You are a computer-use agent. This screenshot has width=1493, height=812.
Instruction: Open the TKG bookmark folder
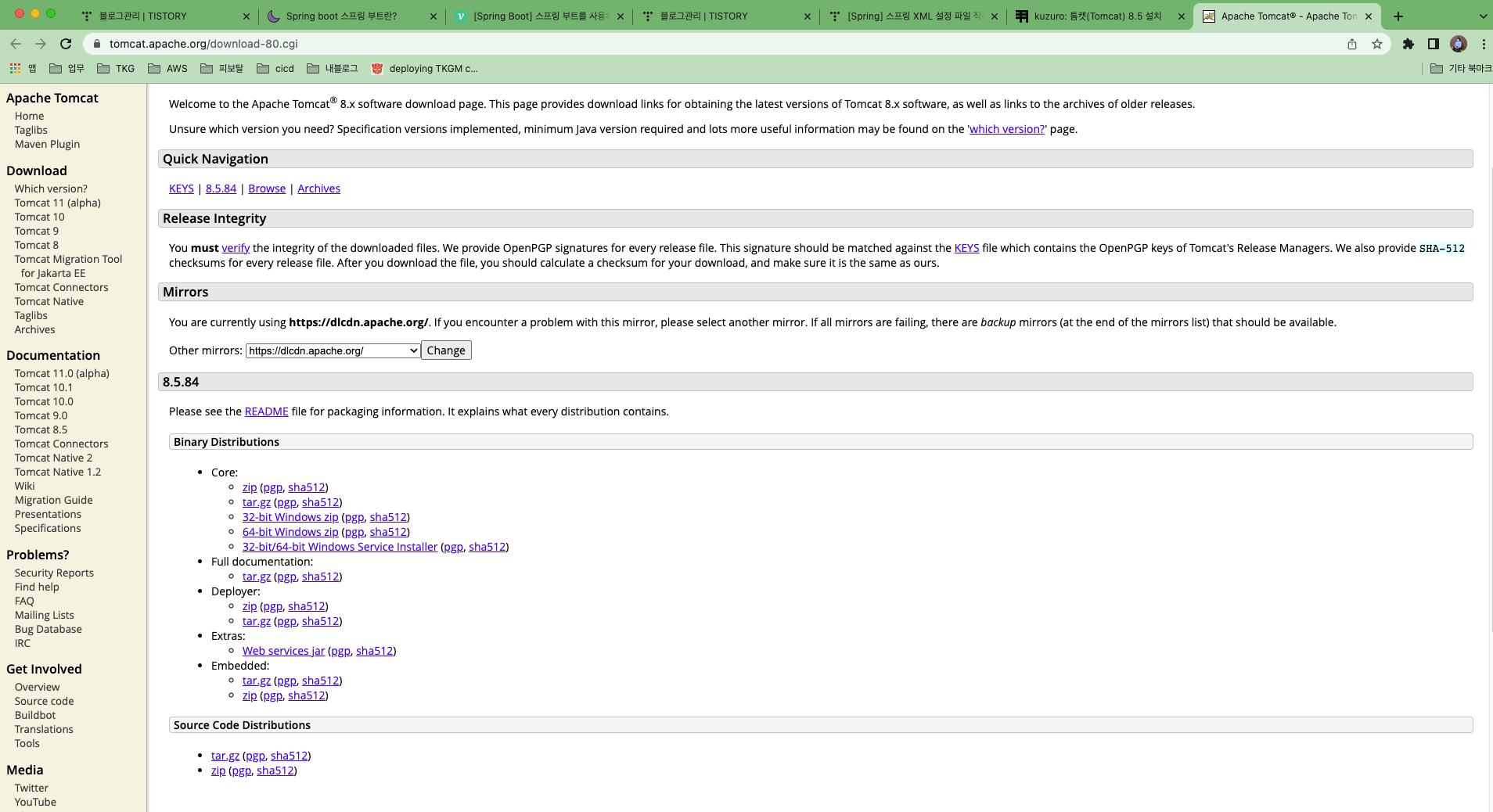tap(116, 69)
